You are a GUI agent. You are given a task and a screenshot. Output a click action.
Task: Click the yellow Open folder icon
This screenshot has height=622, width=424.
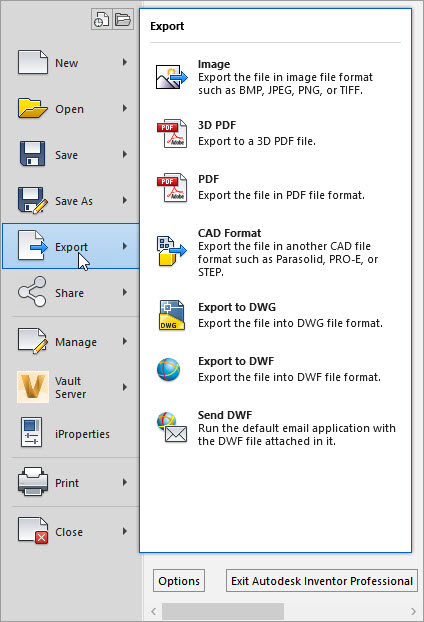coord(33,108)
